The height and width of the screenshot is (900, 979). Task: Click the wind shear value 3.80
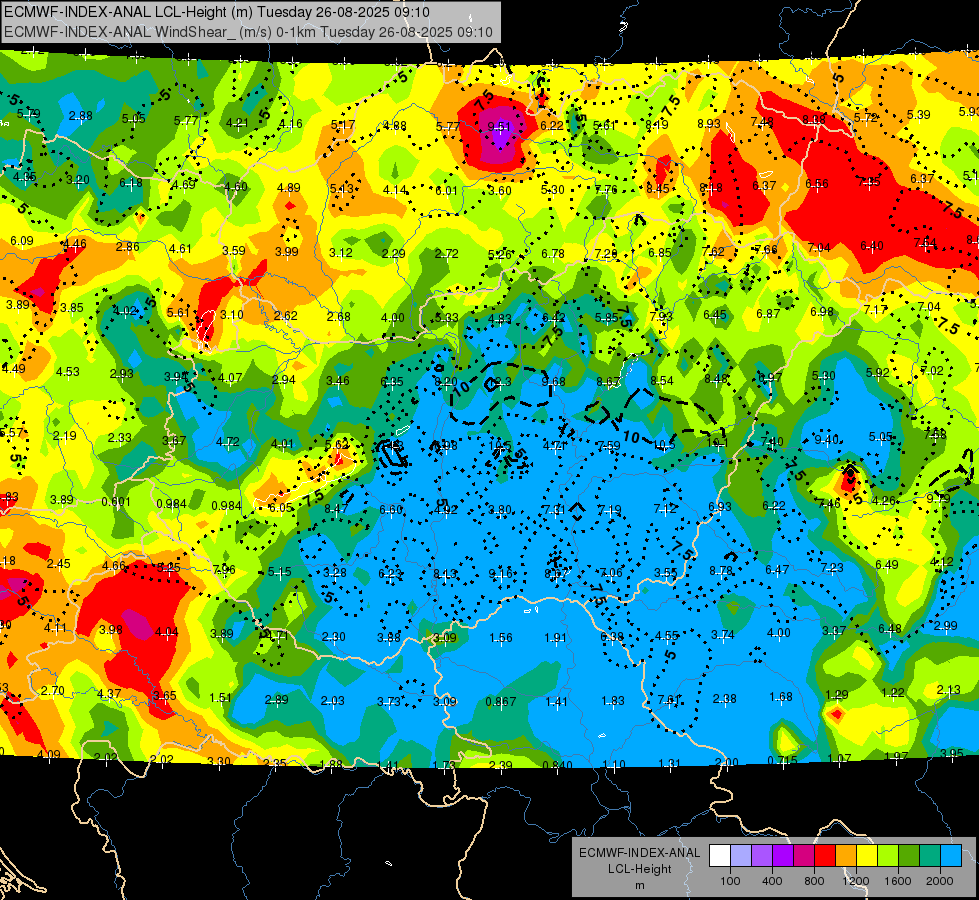click(x=500, y=510)
